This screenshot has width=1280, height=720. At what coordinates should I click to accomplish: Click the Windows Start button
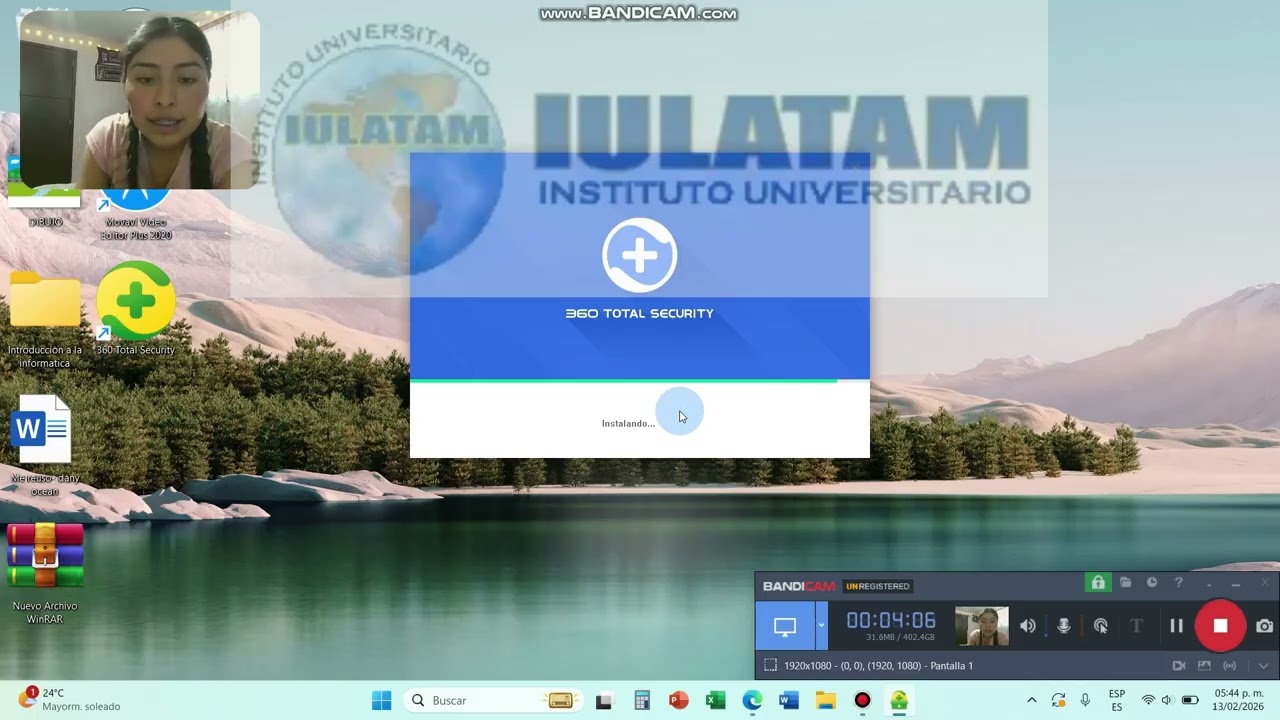[x=382, y=700]
